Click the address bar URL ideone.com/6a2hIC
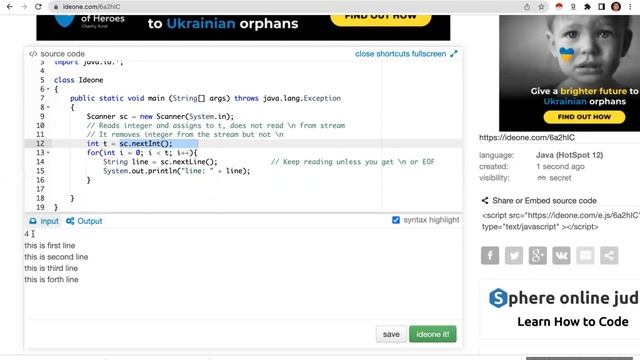The height and width of the screenshot is (360, 640). coord(91,7)
